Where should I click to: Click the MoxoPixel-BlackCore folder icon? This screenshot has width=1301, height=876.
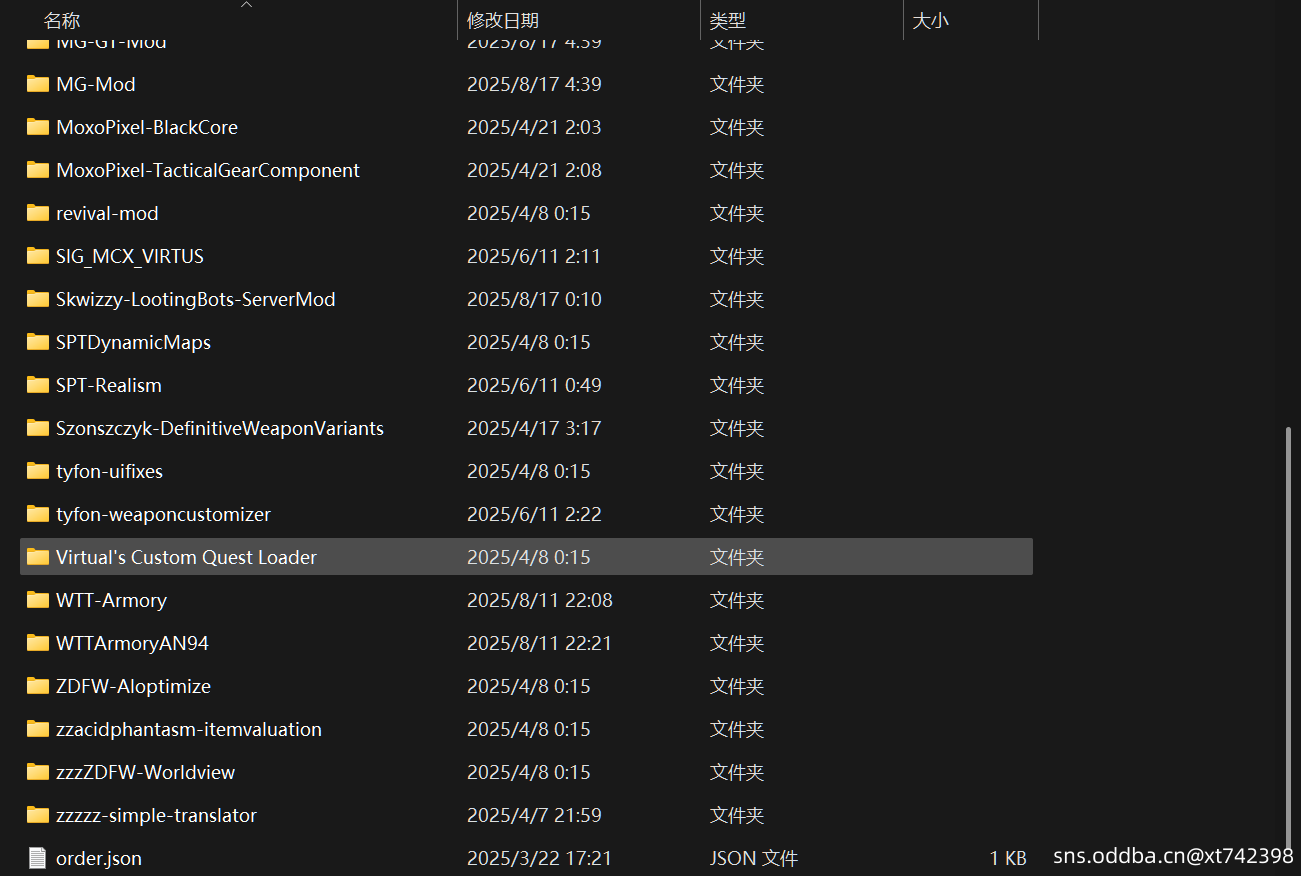point(38,127)
